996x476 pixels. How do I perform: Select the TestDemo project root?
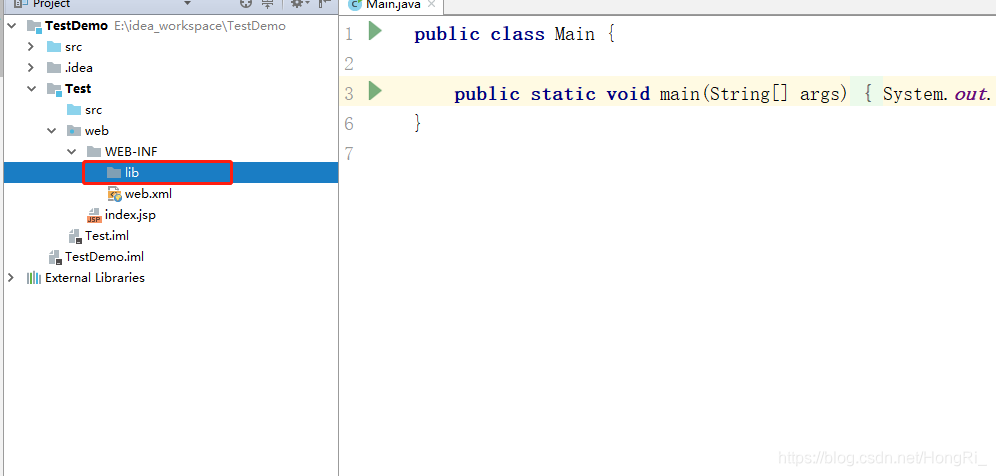76,27
